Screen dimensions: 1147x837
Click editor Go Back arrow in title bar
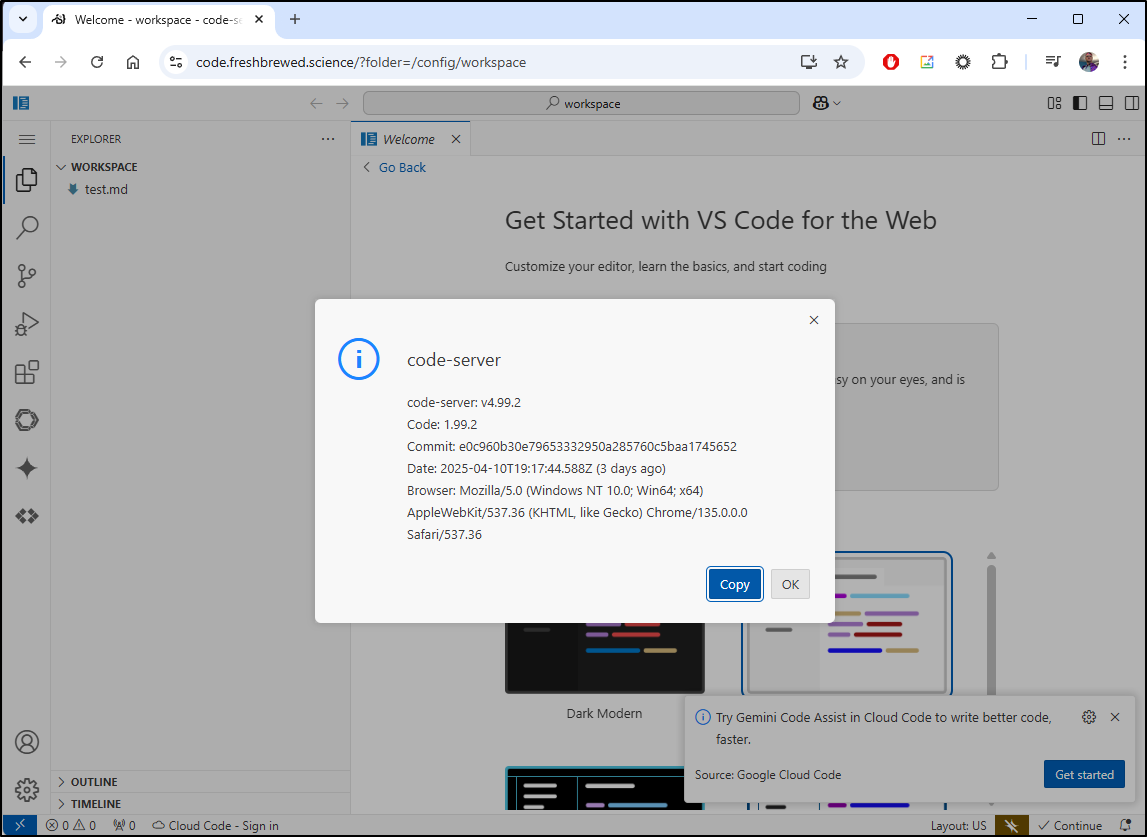(316, 103)
